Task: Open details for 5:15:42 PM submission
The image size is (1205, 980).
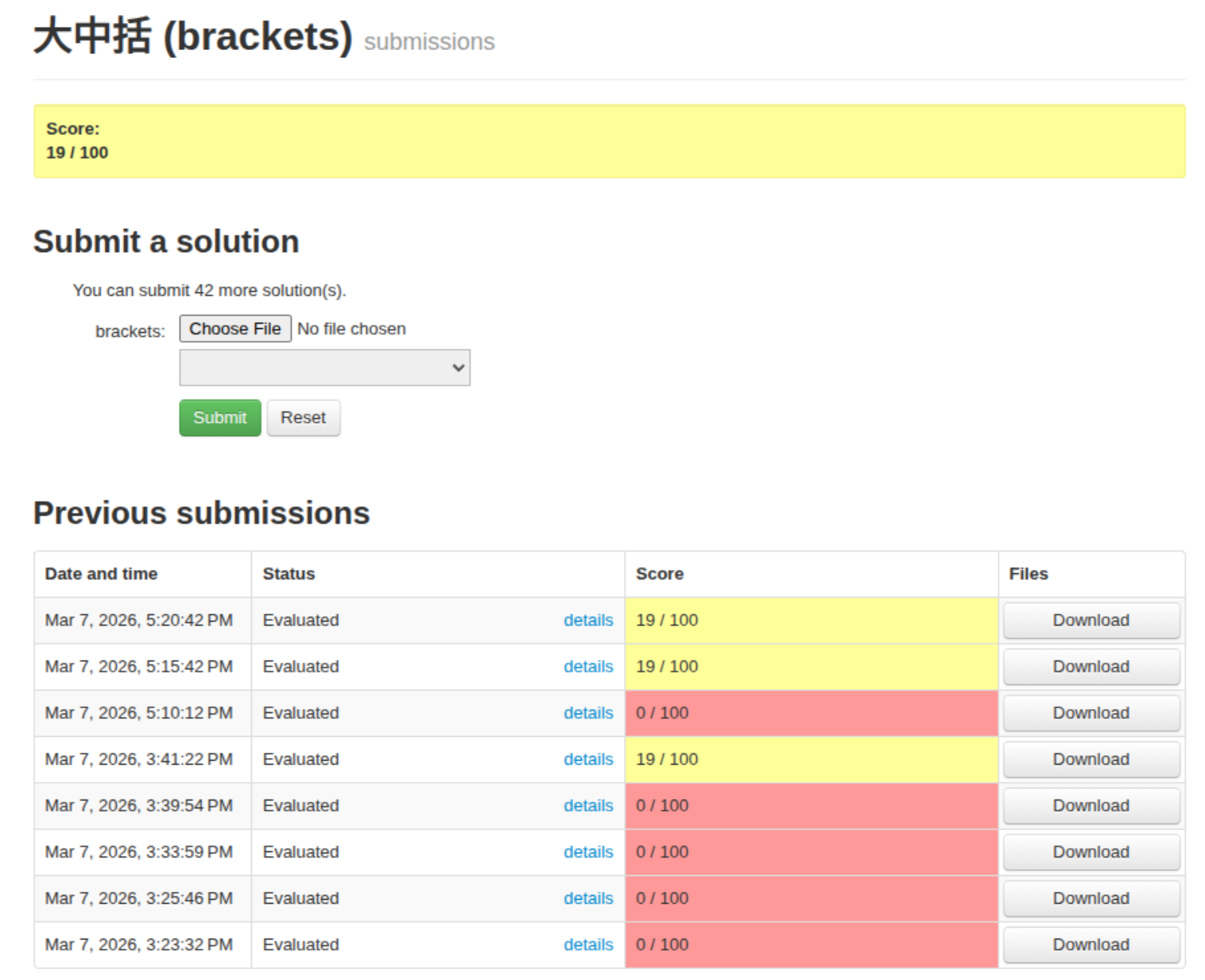Action: pos(587,667)
